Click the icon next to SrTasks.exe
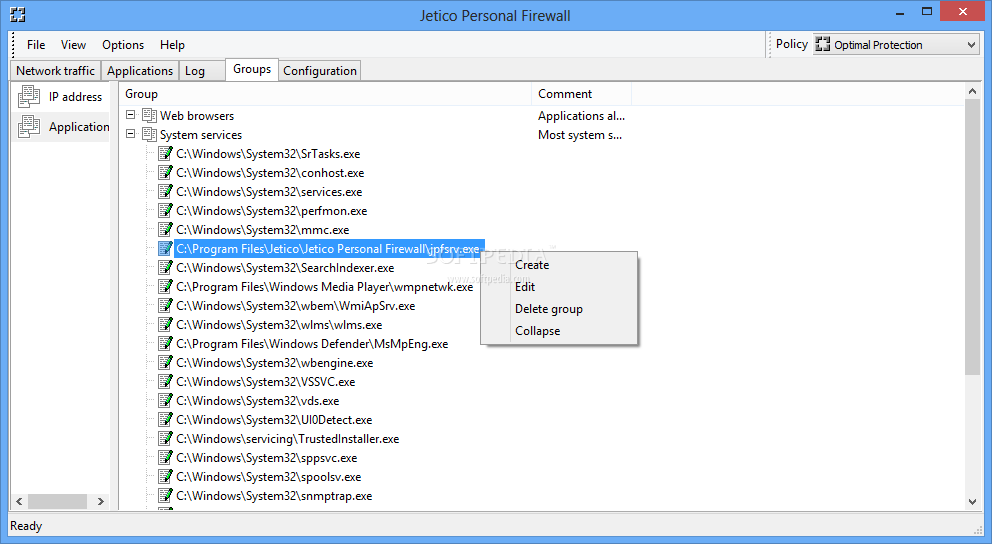The width and height of the screenshot is (992, 544). pos(165,153)
